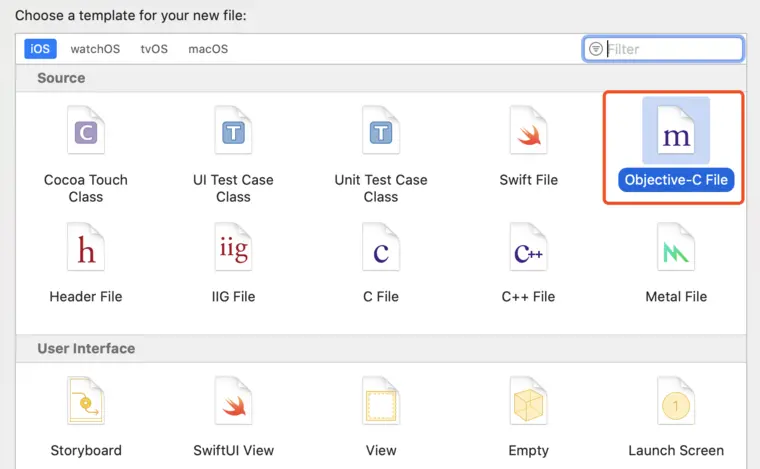Pick the Unit Test Case Class icon
The width and height of the screenshot is (760, 469).
coord(381,133)
